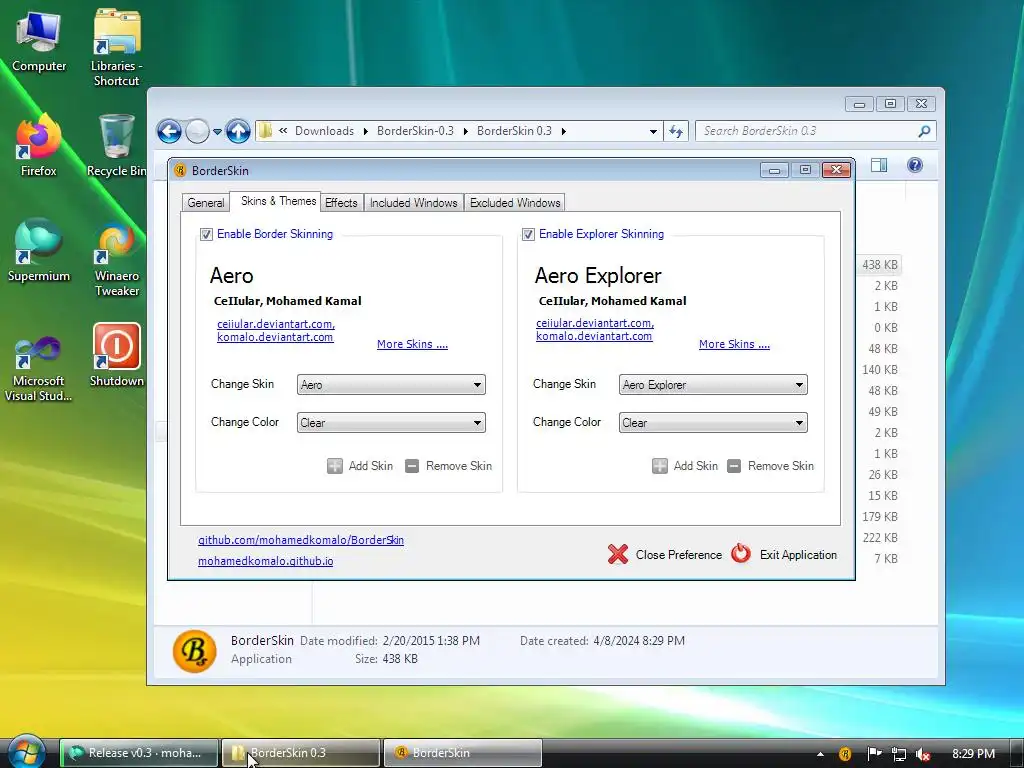Open the Libraries - Shortcut desktop icon

point(116,47)
